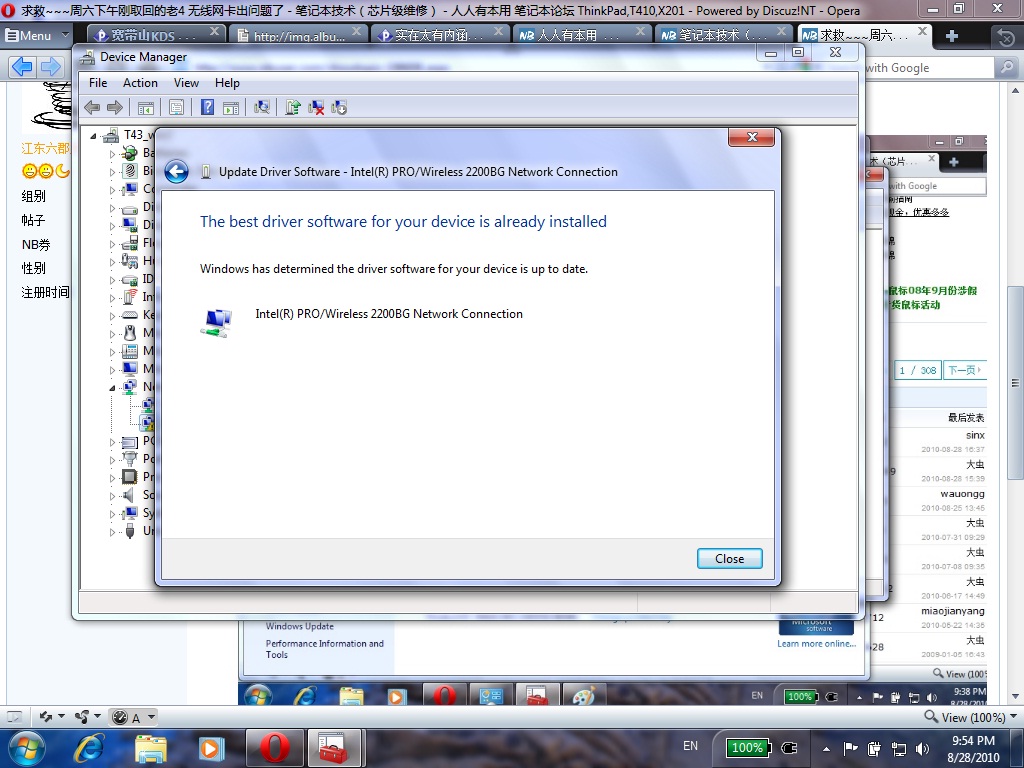Click Device Manager toolbar gray Back arrow
Image resolution: width=1024 pixels, height=768 pixels.
92,108
